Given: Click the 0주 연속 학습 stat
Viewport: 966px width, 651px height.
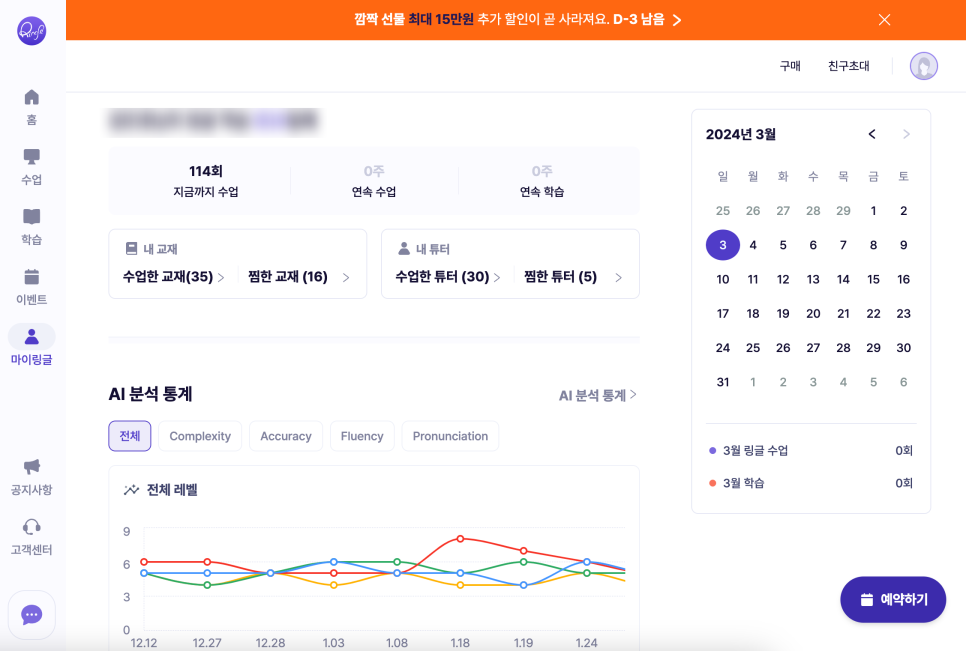Looking at the screenshot, I should pos(542,181).
